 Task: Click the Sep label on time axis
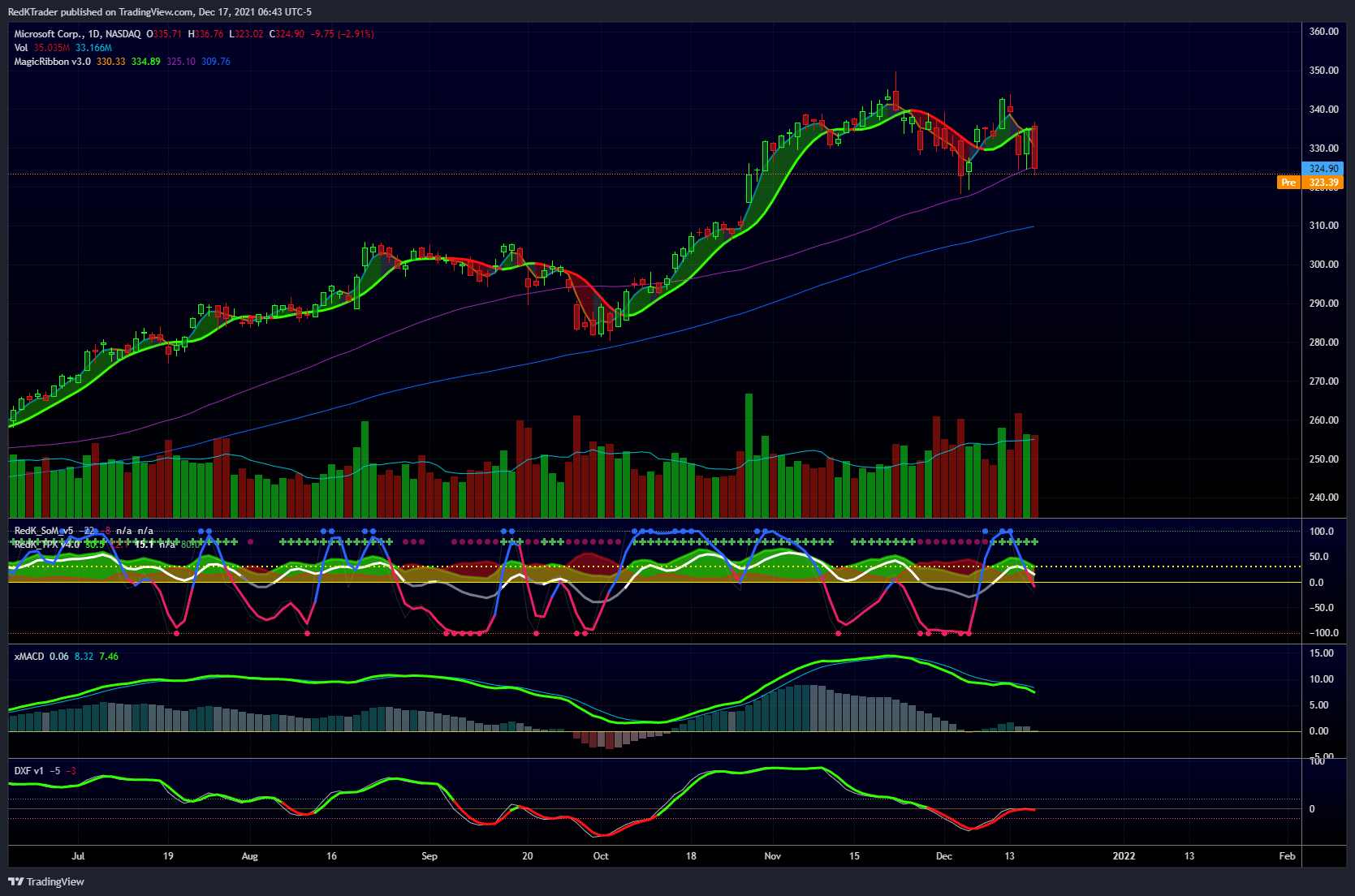(429, 856)
